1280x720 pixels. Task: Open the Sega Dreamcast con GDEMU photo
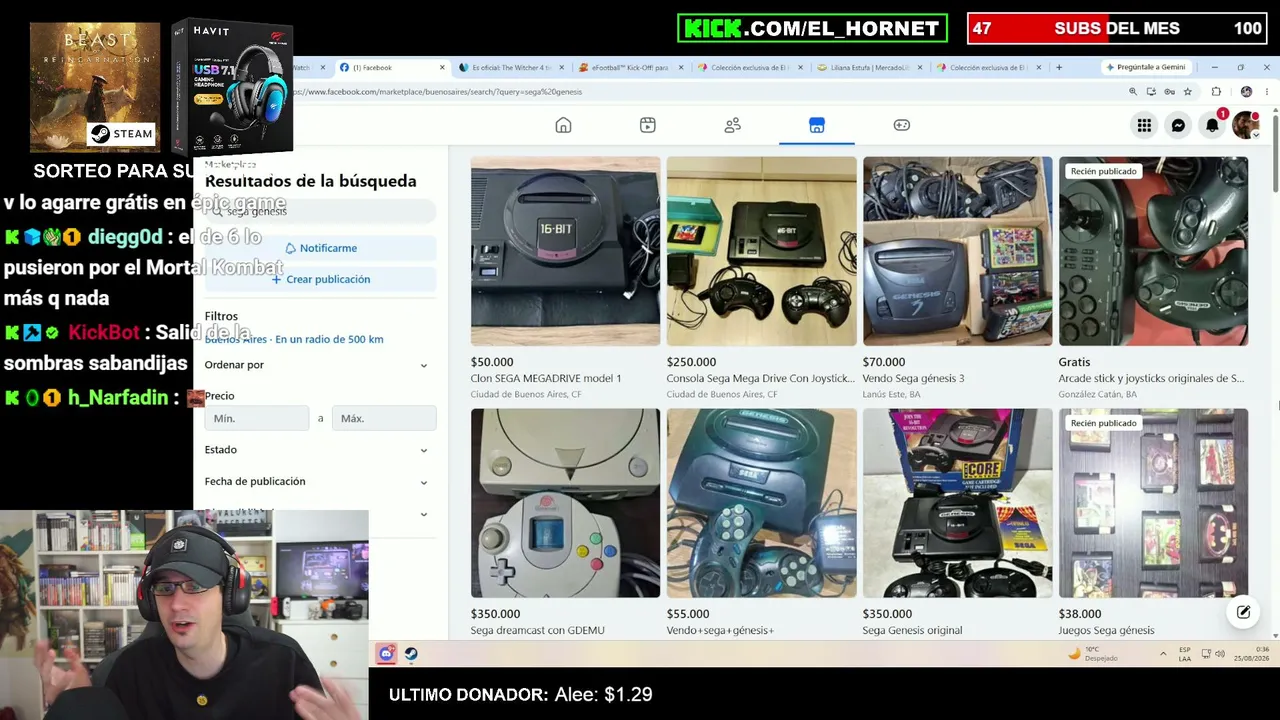click(566, 503)
